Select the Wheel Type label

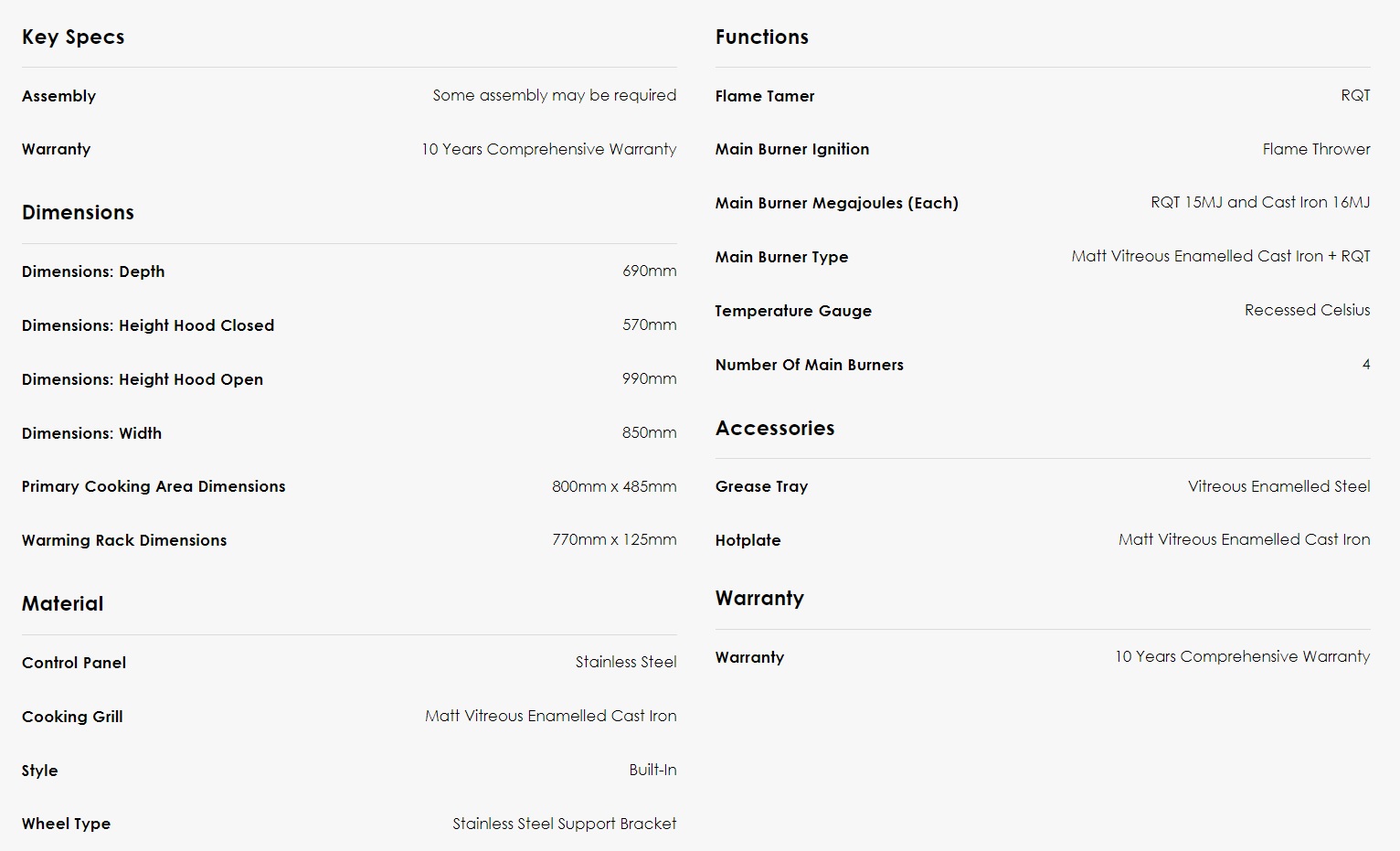click(x=66, y=824)
